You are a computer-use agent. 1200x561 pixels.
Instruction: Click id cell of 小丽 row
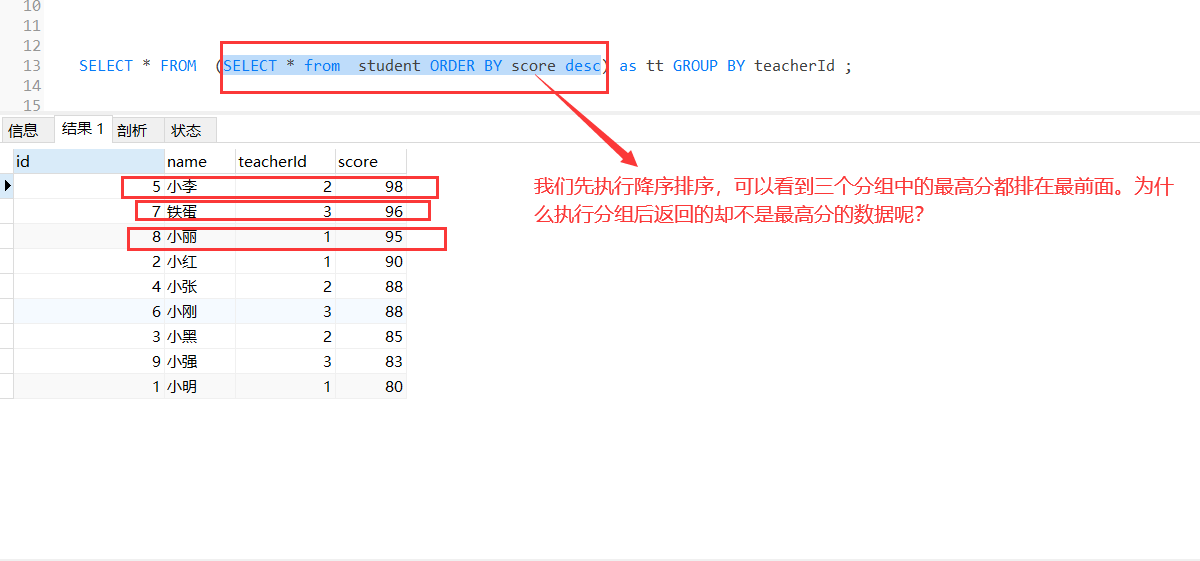(x=89, y=237)
